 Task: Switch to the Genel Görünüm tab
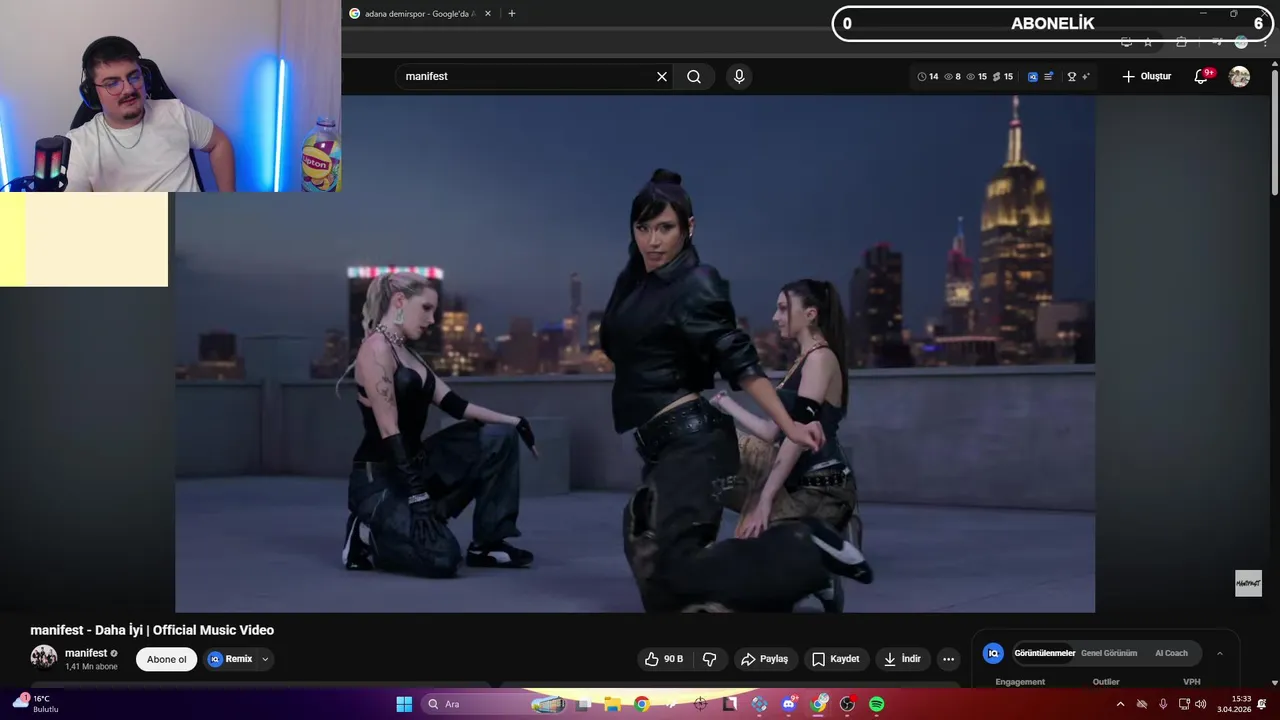(1109, 653)
